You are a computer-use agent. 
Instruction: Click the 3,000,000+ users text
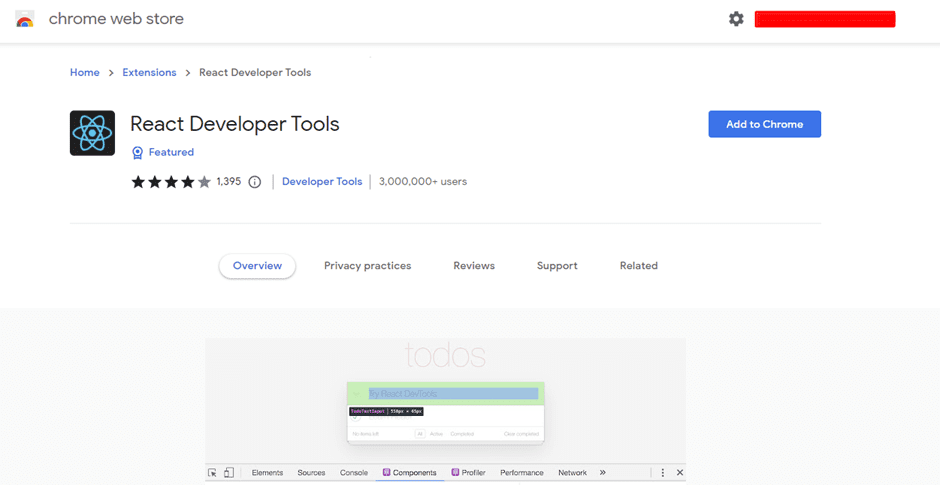(423, 182)
